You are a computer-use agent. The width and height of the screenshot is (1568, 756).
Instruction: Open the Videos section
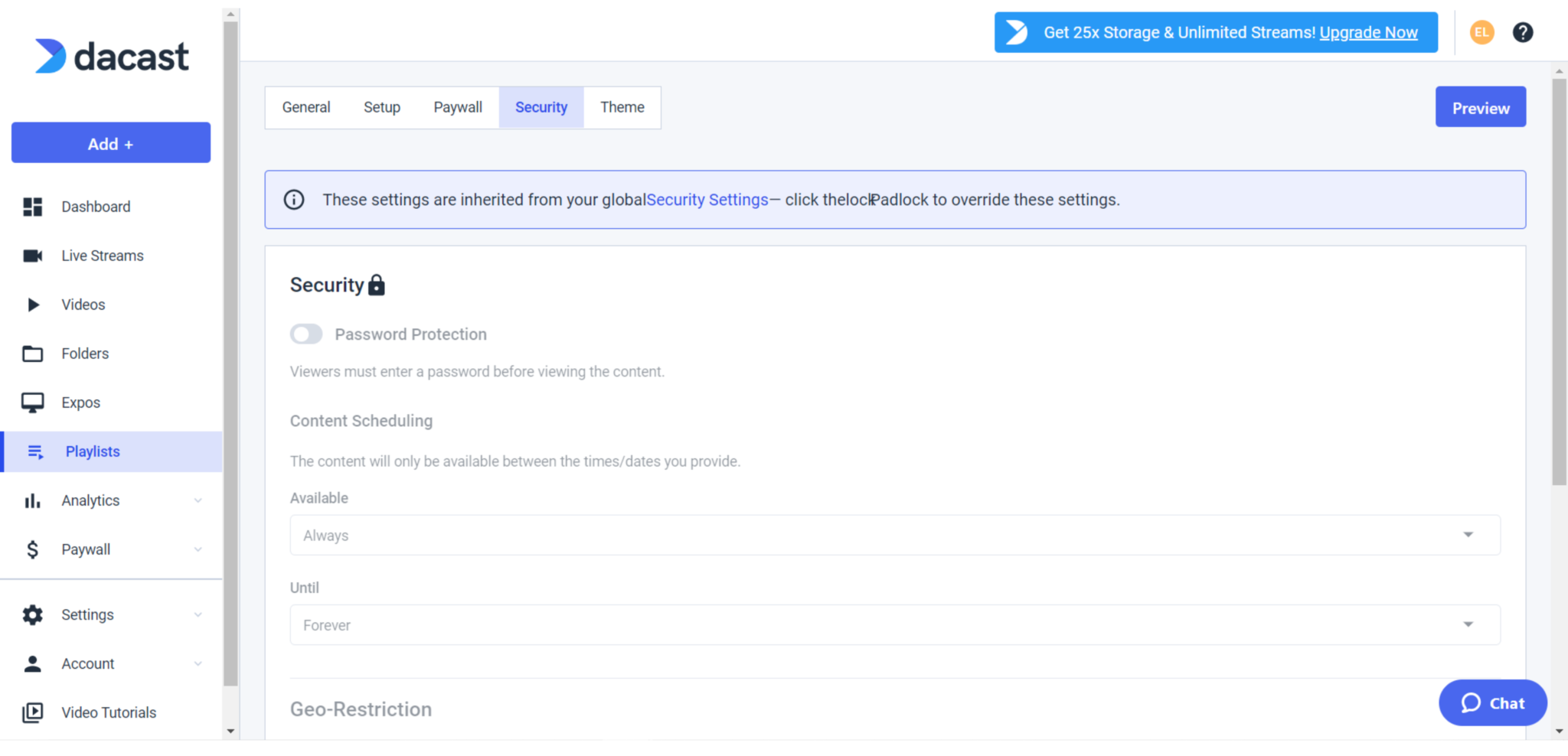point(83,304)
